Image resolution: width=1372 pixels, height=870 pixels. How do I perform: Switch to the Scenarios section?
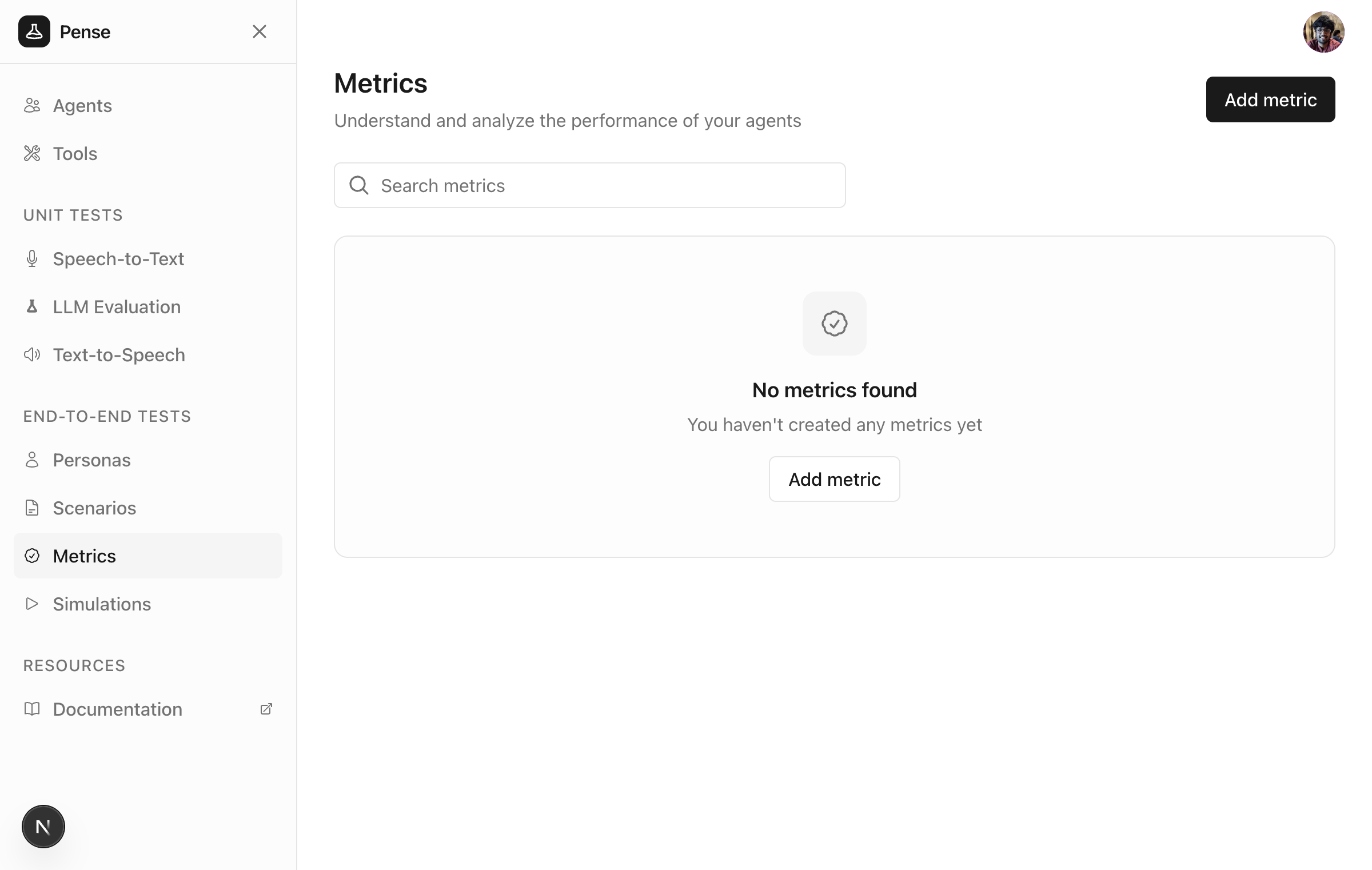coord(94,508)
